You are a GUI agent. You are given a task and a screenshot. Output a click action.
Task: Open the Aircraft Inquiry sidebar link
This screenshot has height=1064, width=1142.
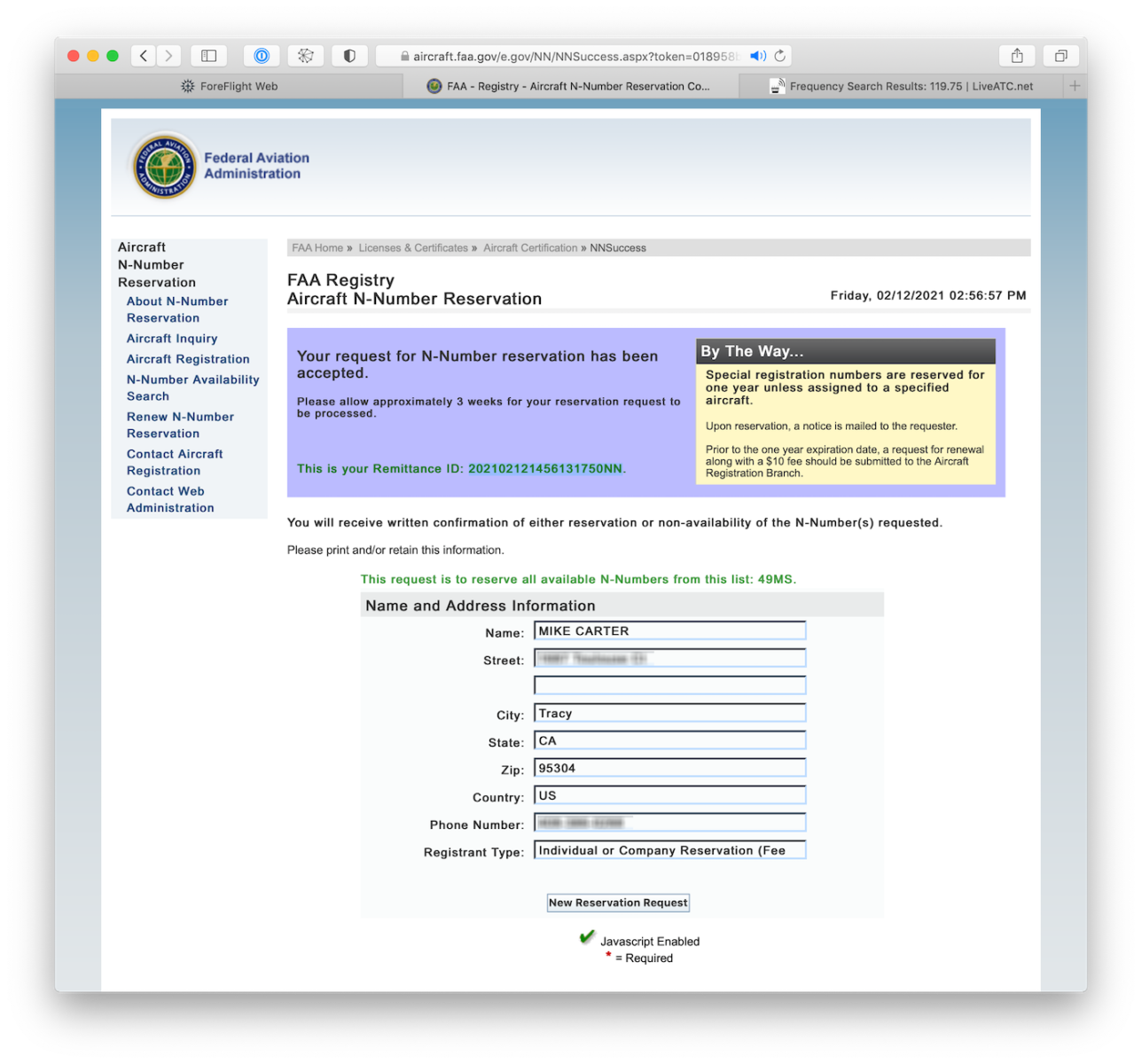click(x=172, y=339)
